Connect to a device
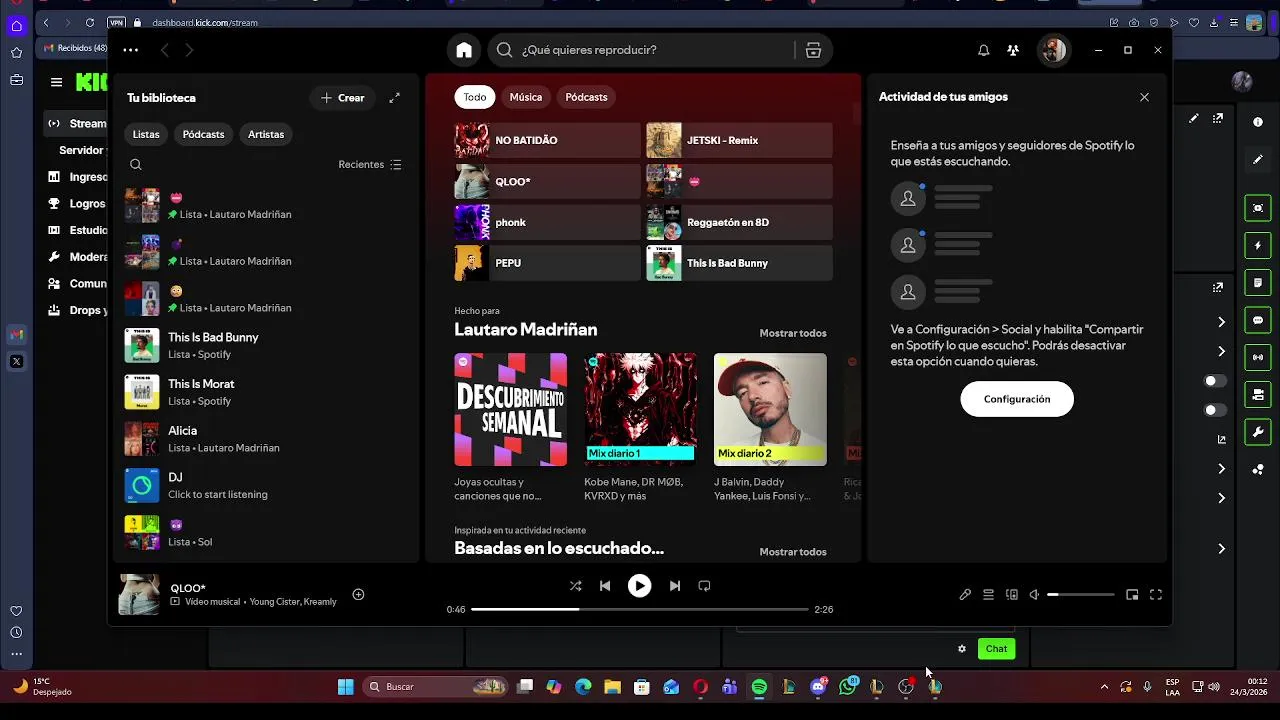The height and width of the screenshot is (720, 1280). (1011, 595)
